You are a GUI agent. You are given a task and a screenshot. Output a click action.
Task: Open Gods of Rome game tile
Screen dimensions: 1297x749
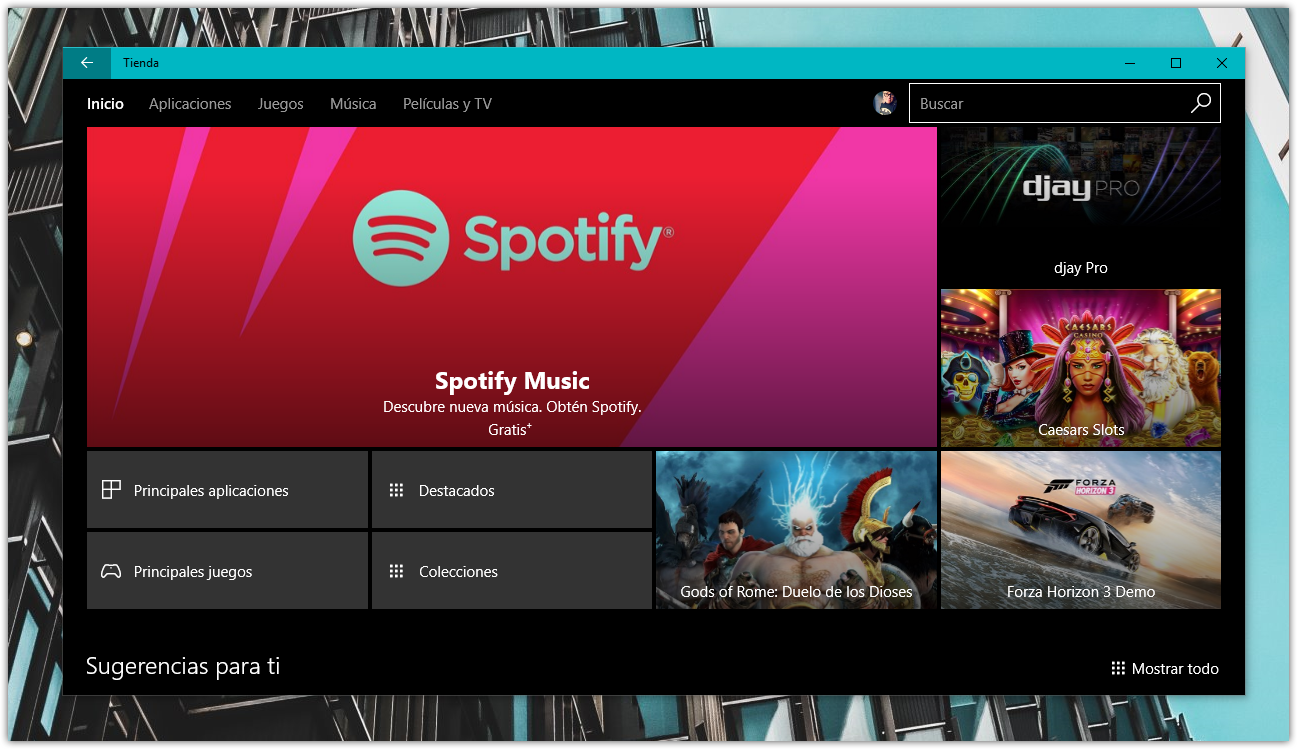point(796,530)
